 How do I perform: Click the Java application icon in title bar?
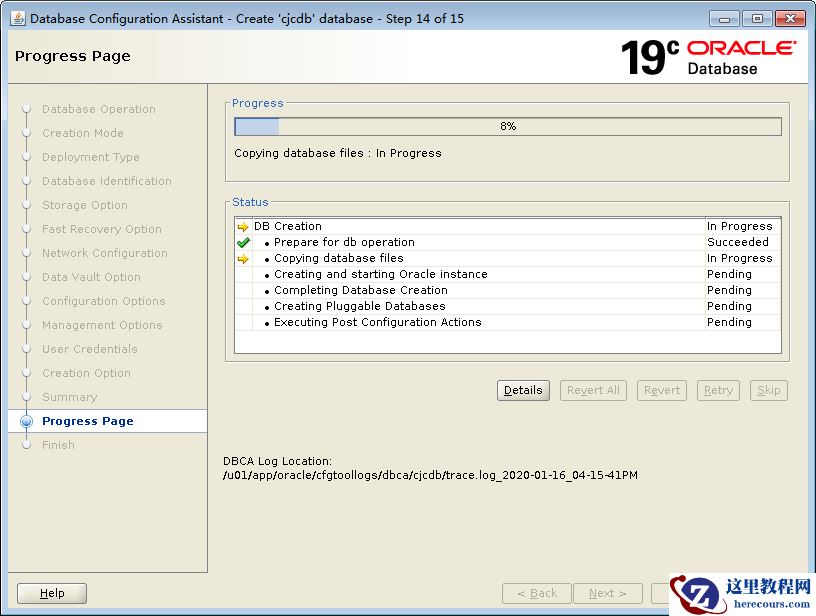point(18,18)
